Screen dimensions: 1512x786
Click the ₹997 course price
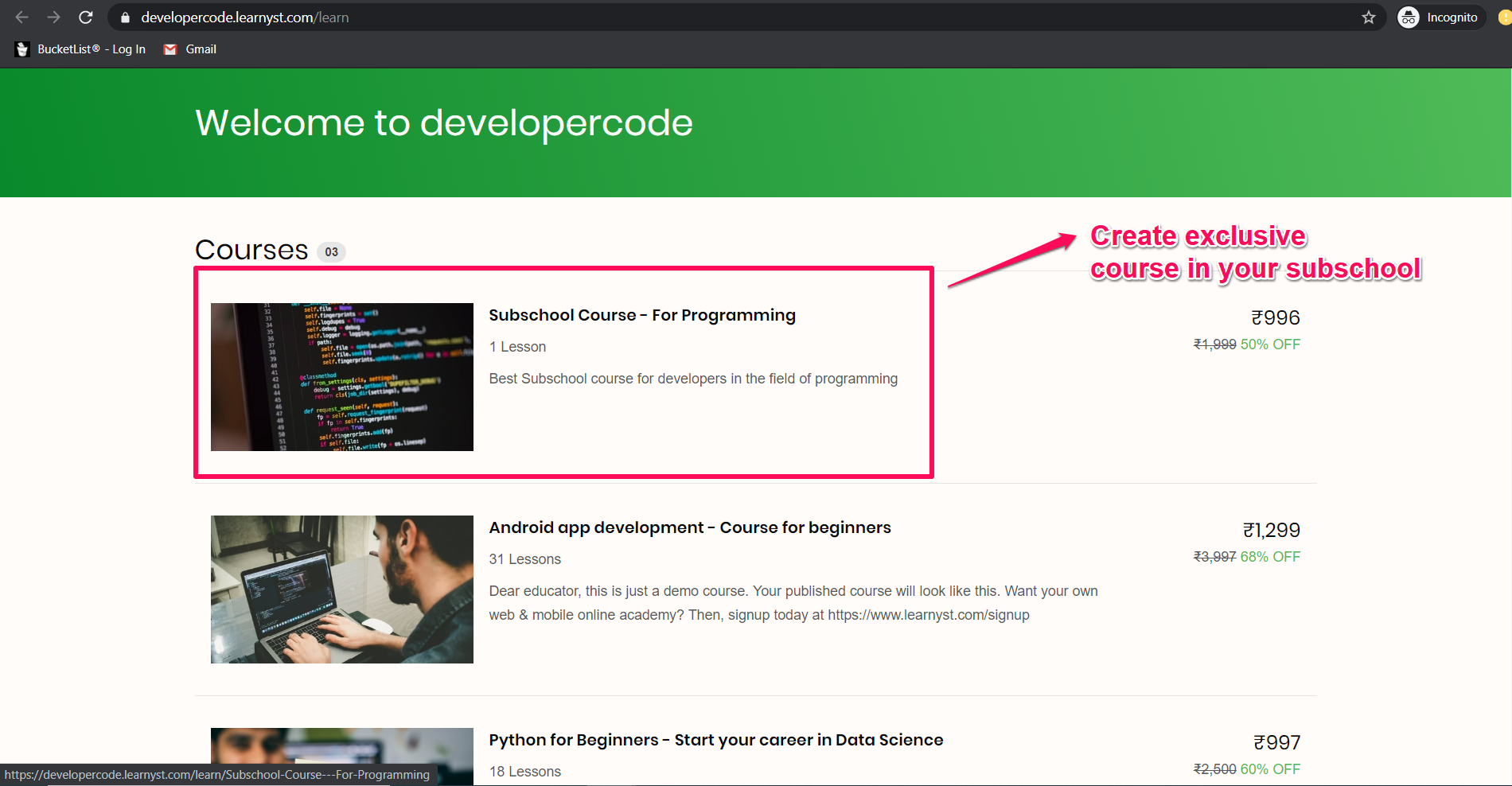[1276, 742]
